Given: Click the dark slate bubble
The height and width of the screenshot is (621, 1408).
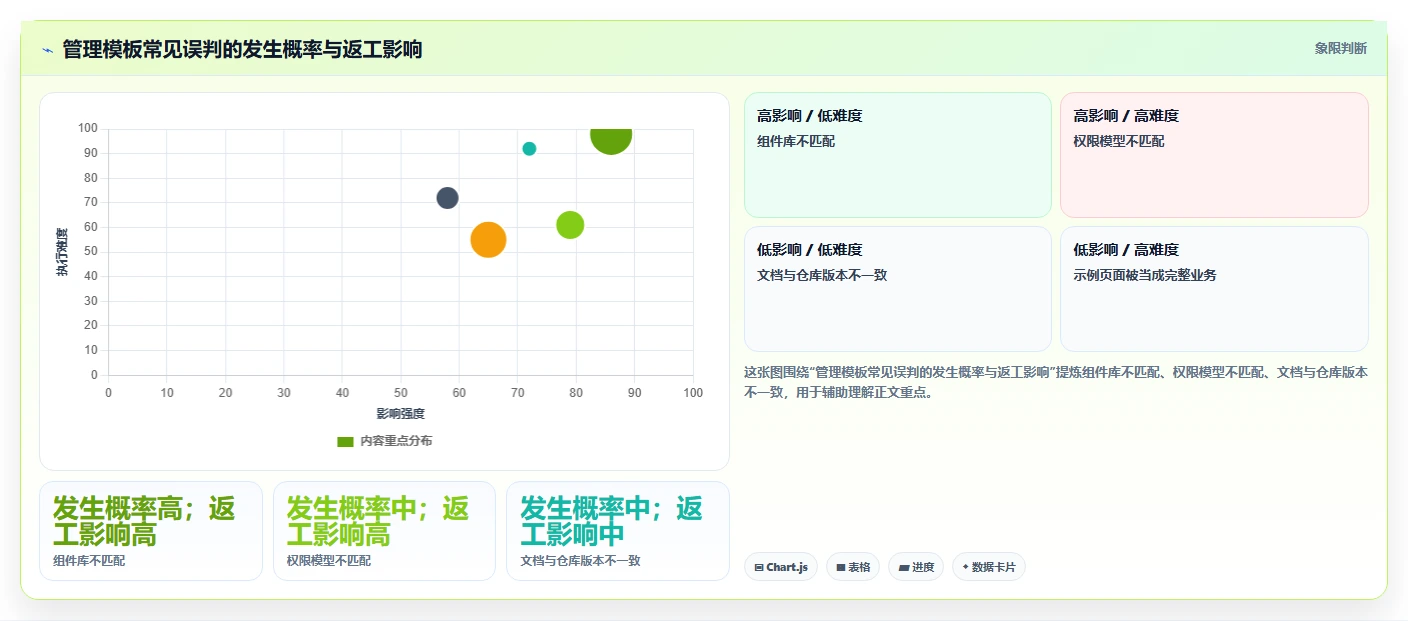Looking at the screenshot, I should point(447,198).
